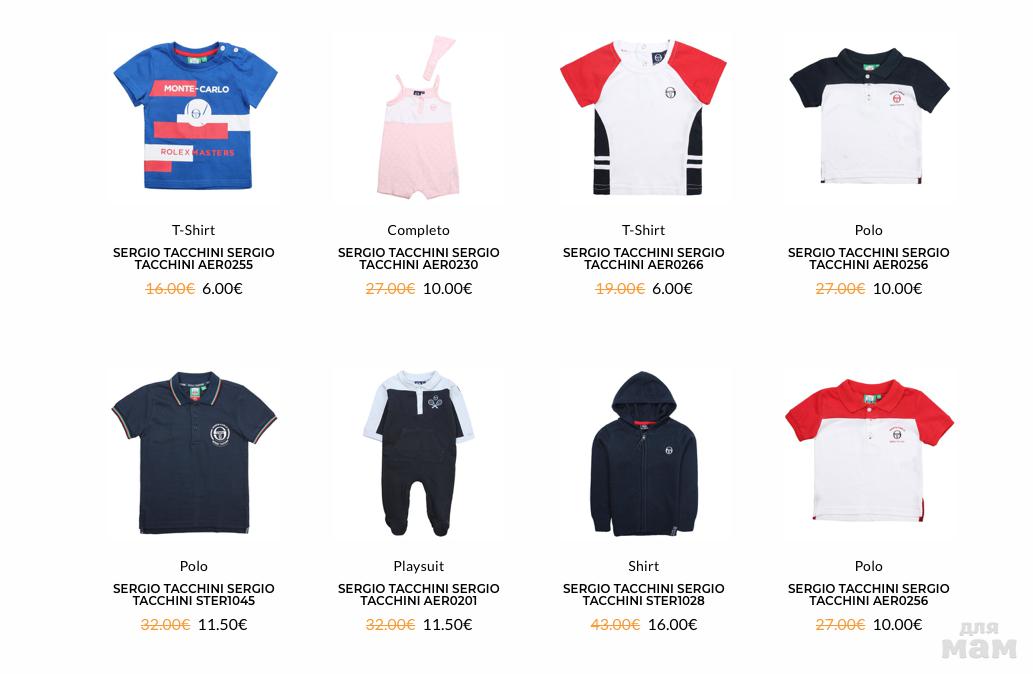Image resolution: width=1033 pixels, height=674 pixels.
Task: Open product link Sergio Tacchini AER0230
Action: click(x=418, y=258)
